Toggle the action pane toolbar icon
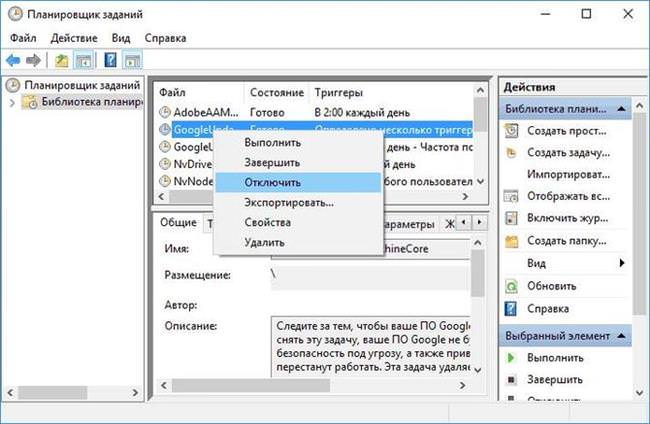The image size is (650, 424). click(133, 61)
